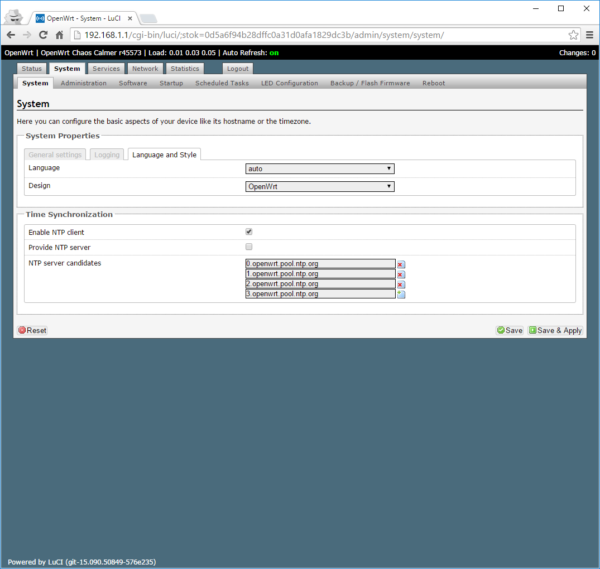Screen dimensions: 600x569
Task: Open the Language dropdown
Action: 319,169
